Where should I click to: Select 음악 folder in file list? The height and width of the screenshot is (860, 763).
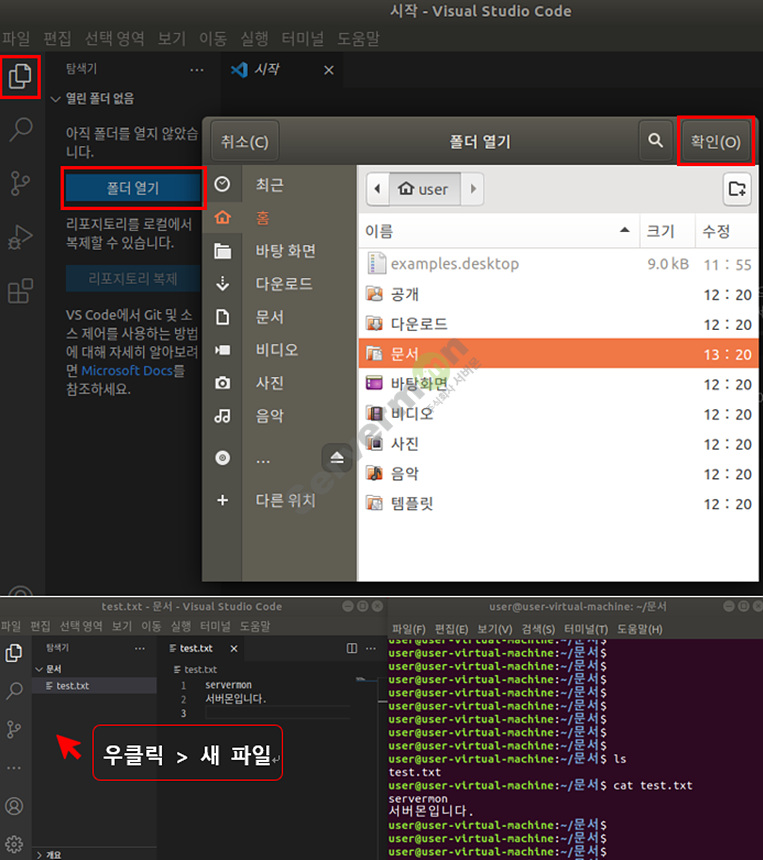pyautogui.click(x=559, y=474)
